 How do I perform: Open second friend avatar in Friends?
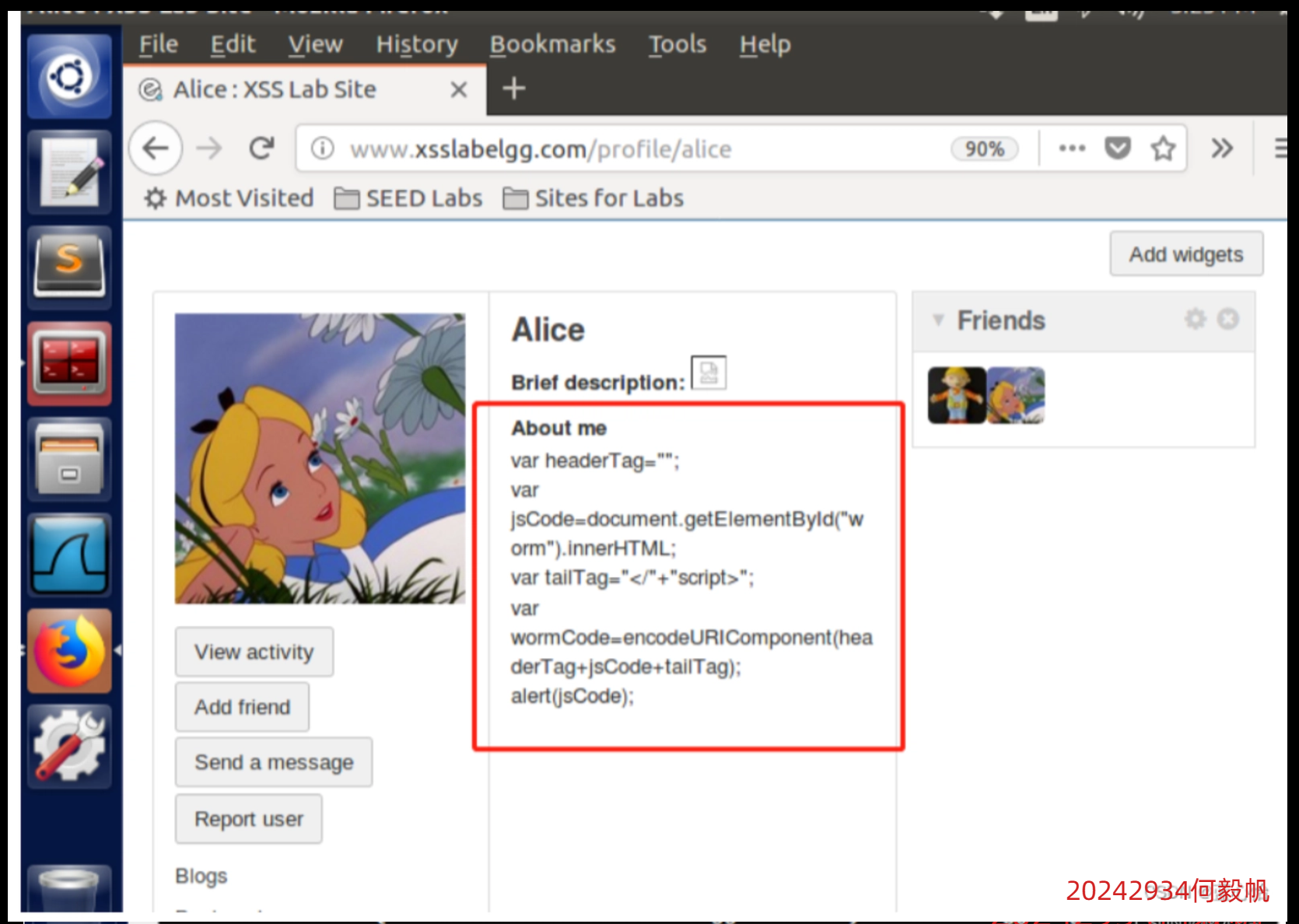coord(1016,395)
